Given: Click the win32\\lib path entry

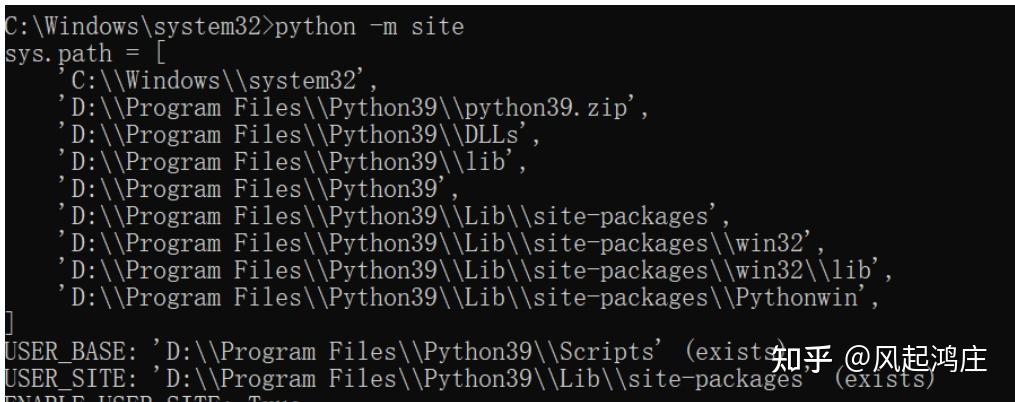Looking at the screenshot, I should [476, 272].
